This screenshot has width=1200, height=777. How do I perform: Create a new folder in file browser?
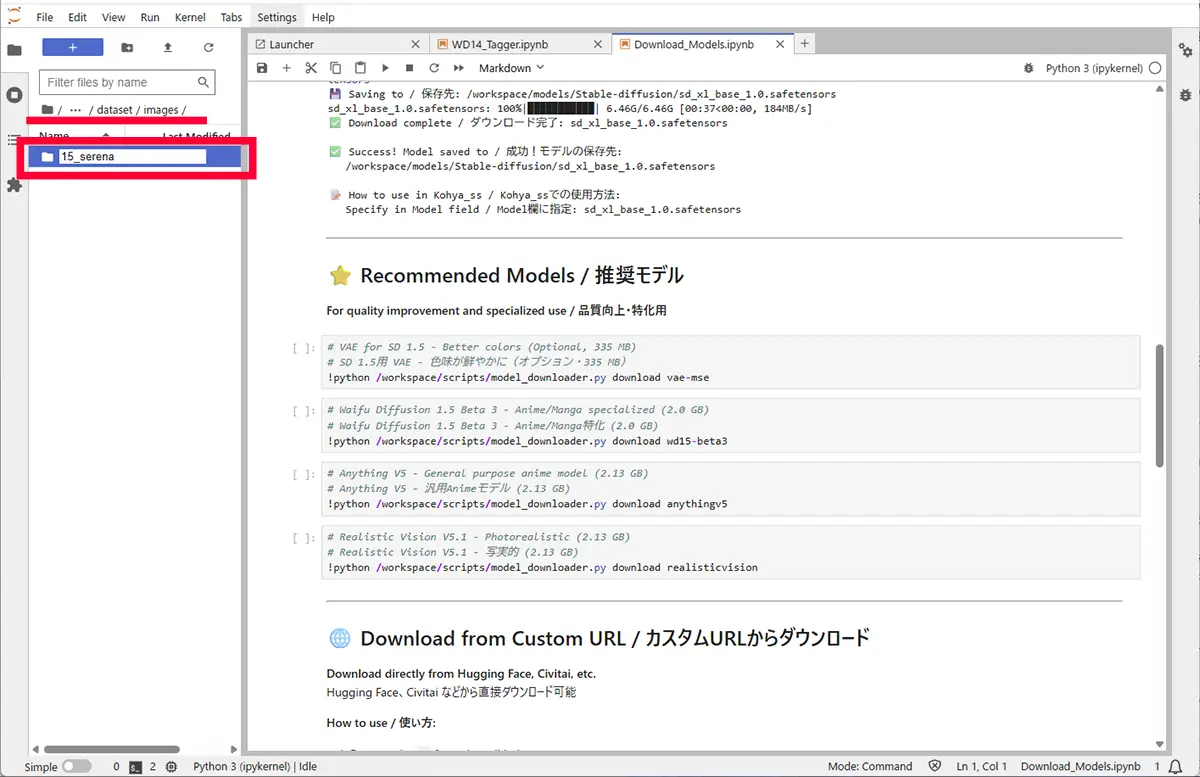pyautogui.click(x=127, y=47)
